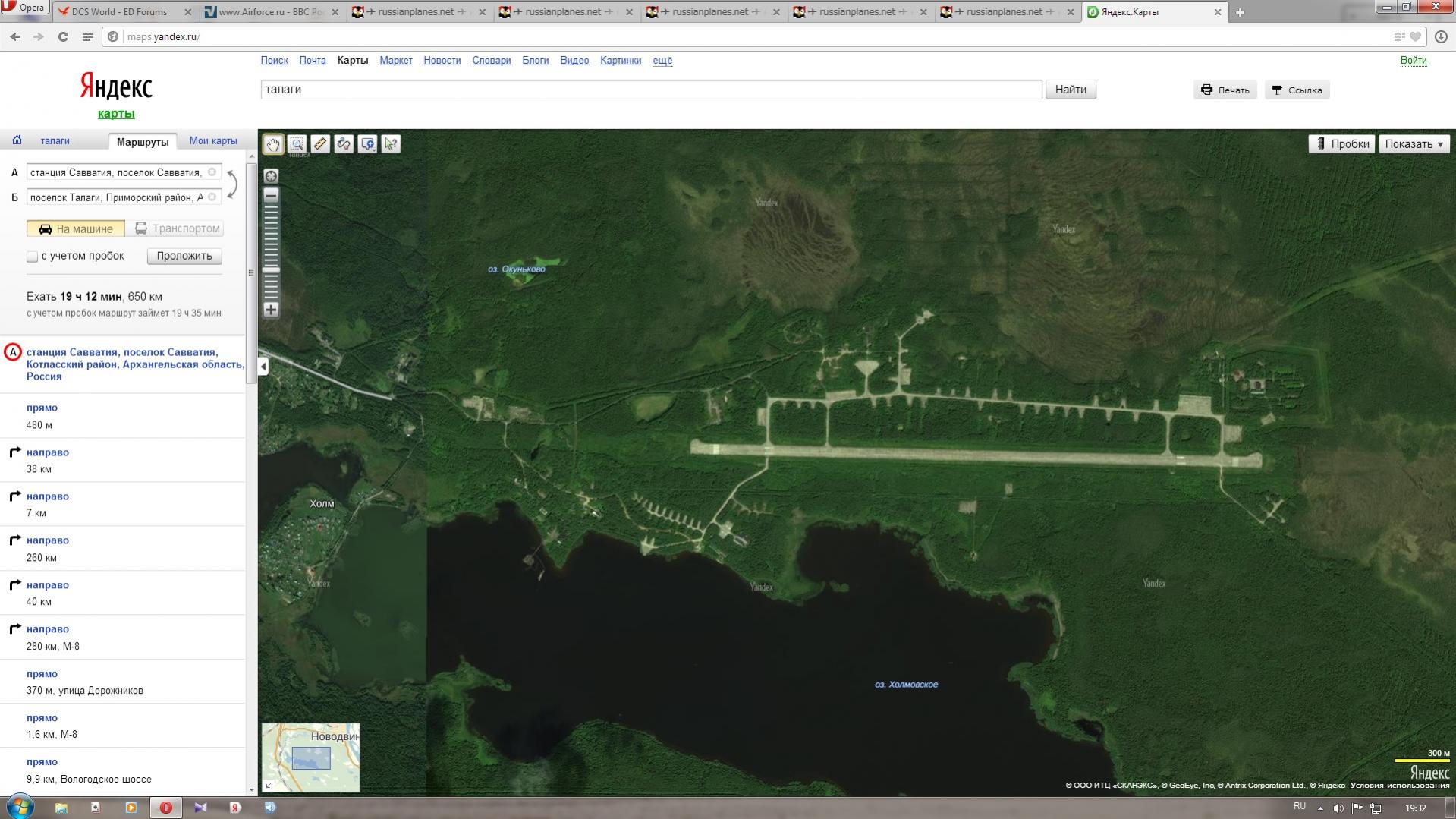The width and height of the screenshot is (1456, 819).
Task: Select the hand pan tool
Action: tap(272, 144)
